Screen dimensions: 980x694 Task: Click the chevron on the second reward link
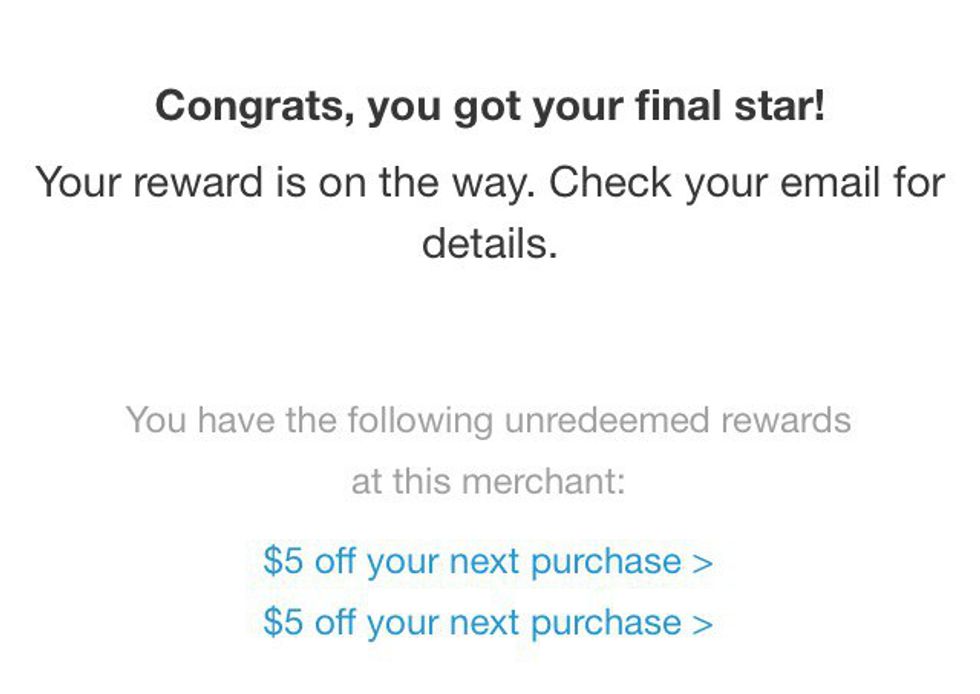tap(703, 623)
